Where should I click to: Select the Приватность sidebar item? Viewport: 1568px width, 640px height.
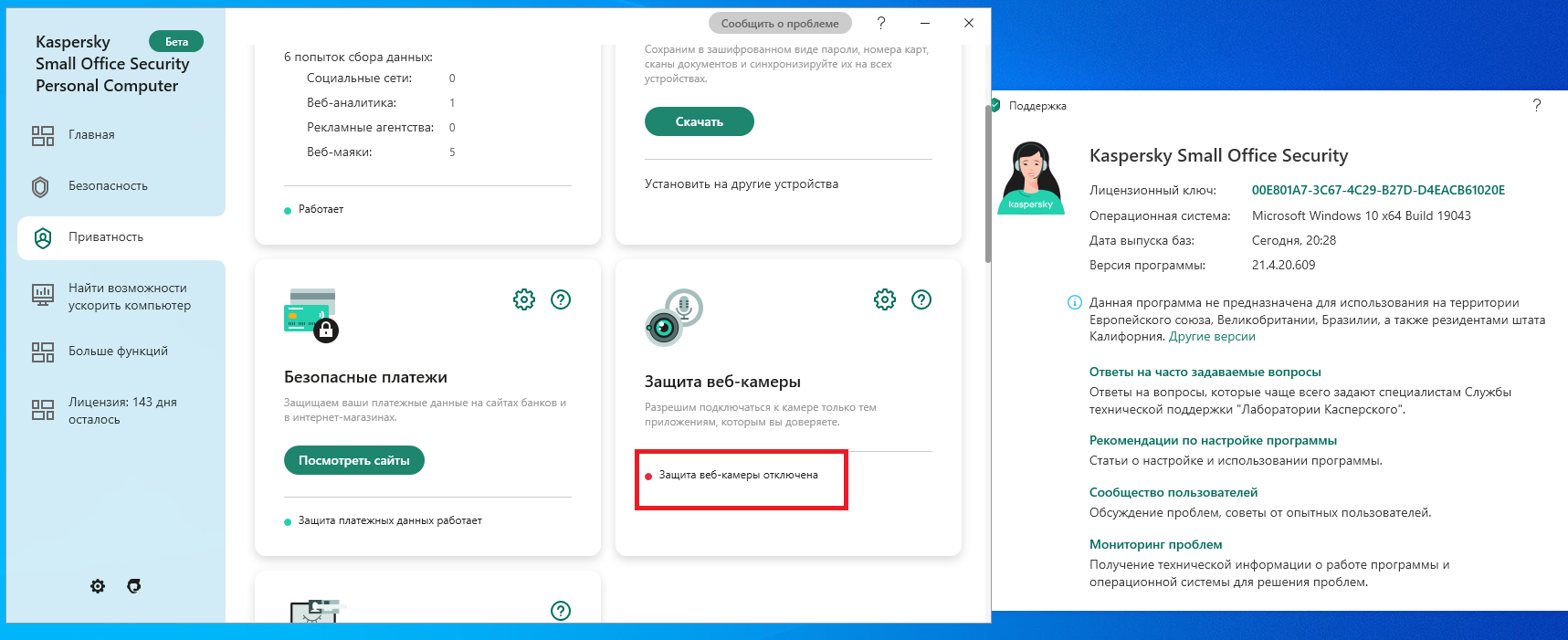tap(121, 237)
